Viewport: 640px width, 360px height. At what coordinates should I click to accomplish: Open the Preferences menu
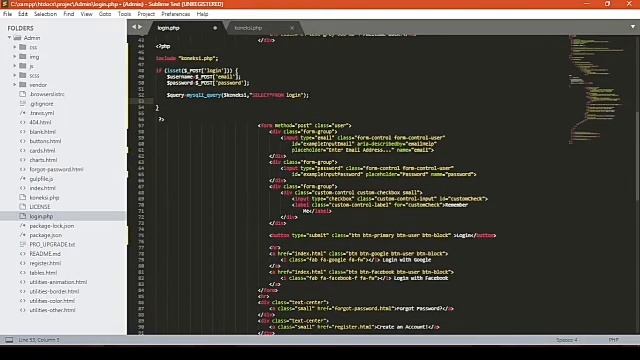click(176, 14)
